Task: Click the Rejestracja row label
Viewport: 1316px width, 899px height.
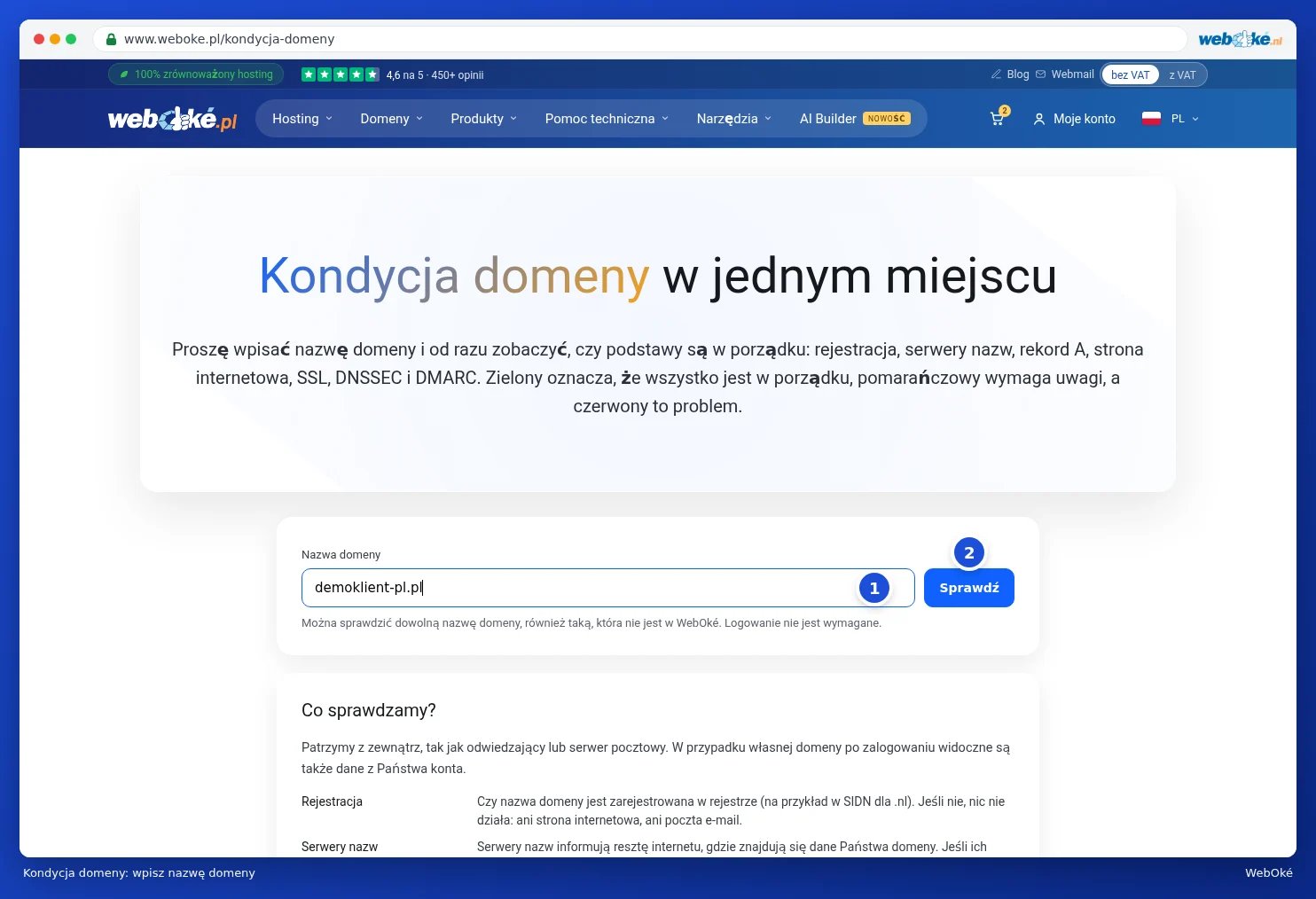Action: point(332,801)
